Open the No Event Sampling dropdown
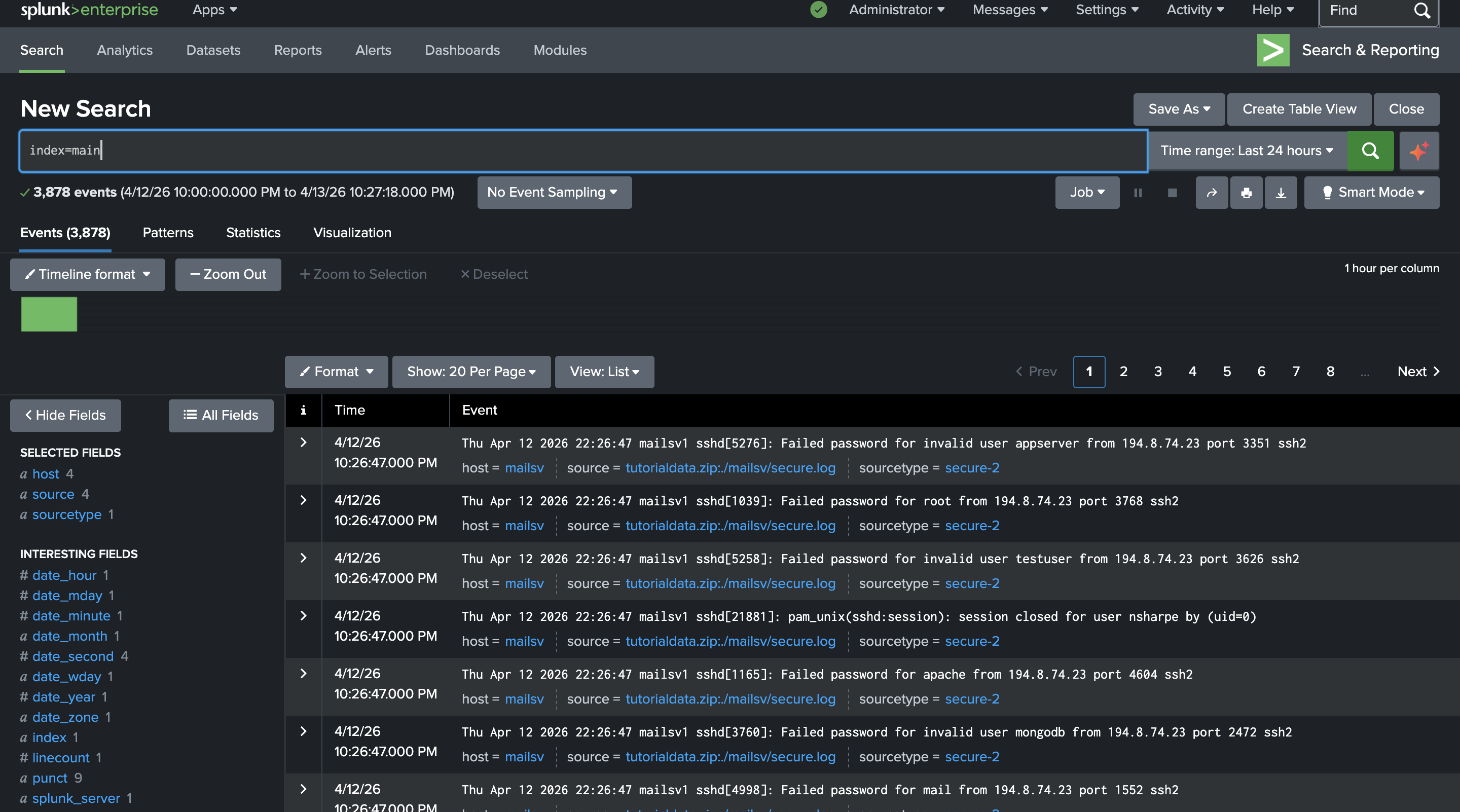This screenshot has height=812, width=1460. (x=554, y=193)
